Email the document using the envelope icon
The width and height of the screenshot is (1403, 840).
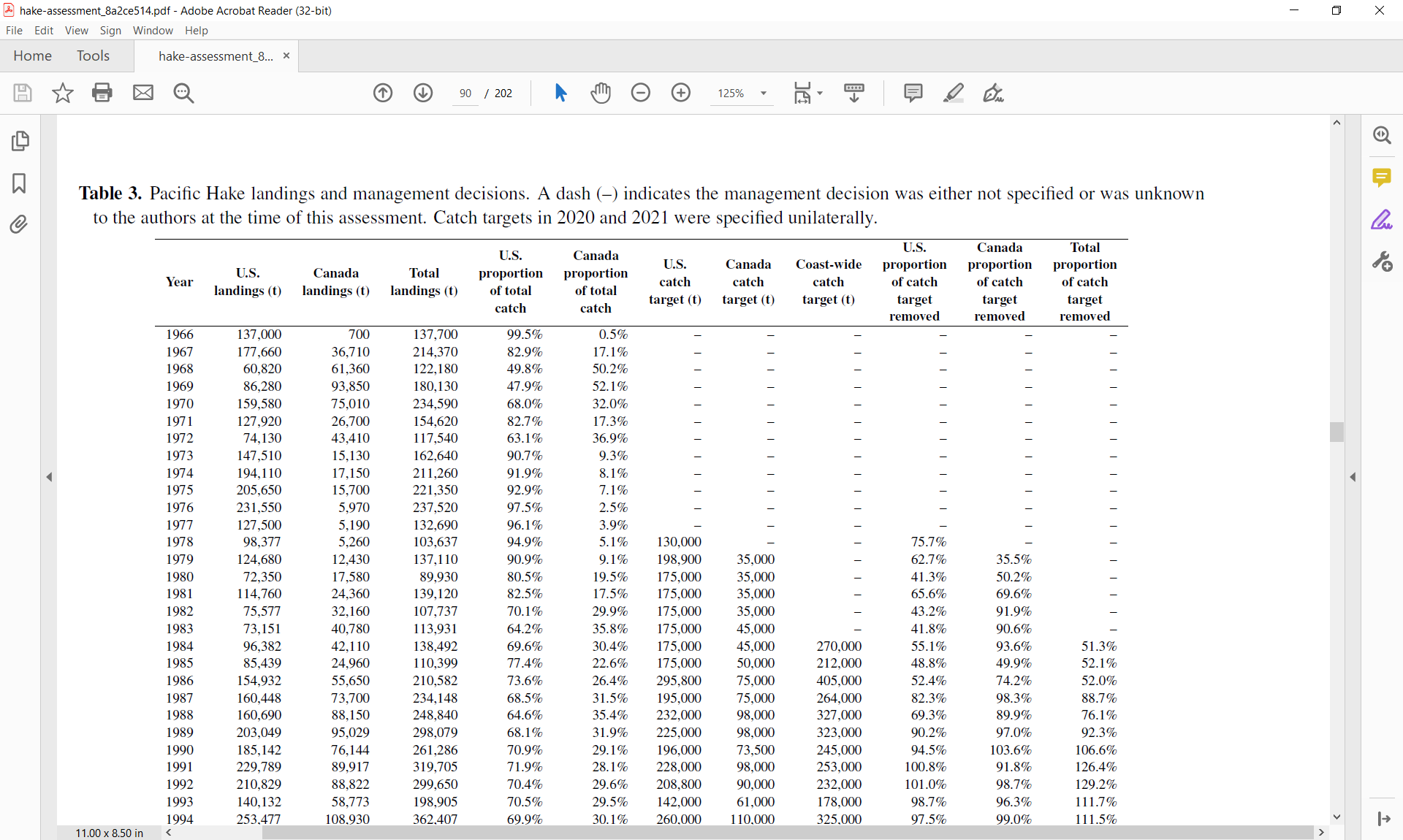coord(143,93)
